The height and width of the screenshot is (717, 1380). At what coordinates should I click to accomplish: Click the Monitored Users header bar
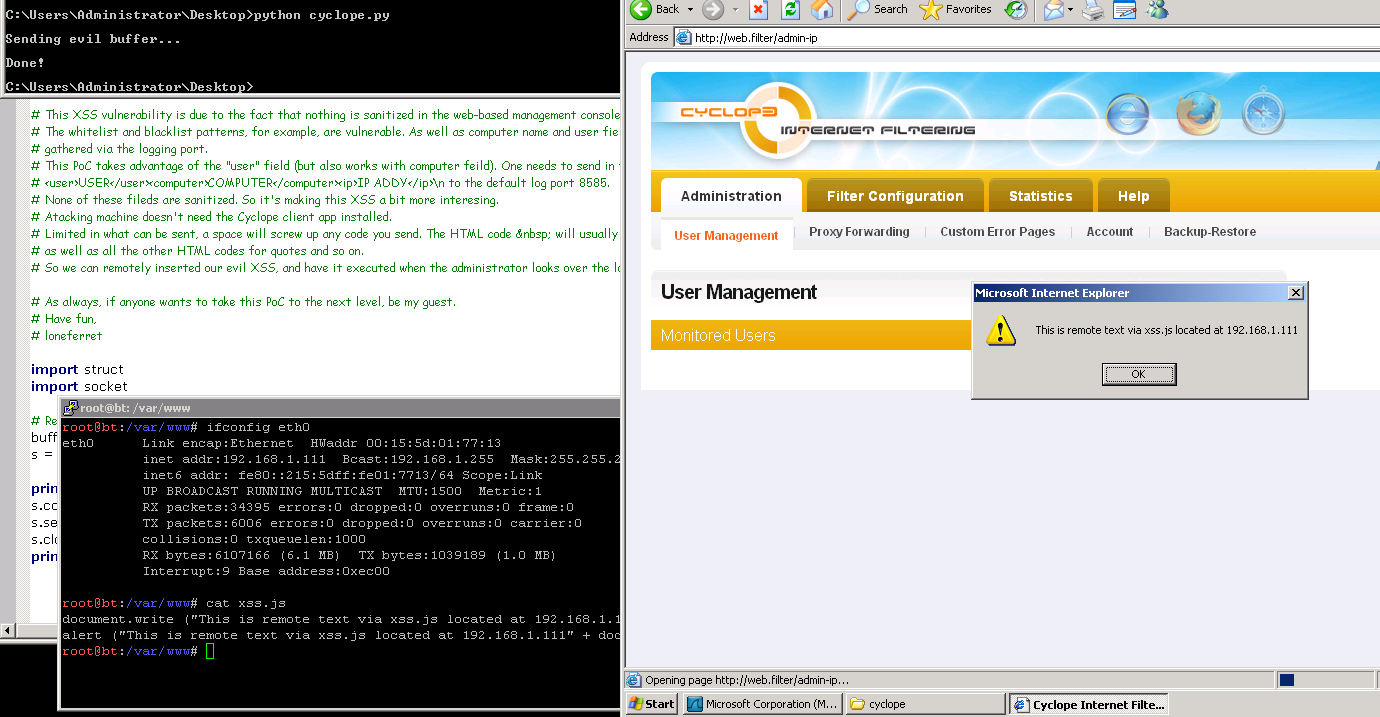tap(811, 335)
